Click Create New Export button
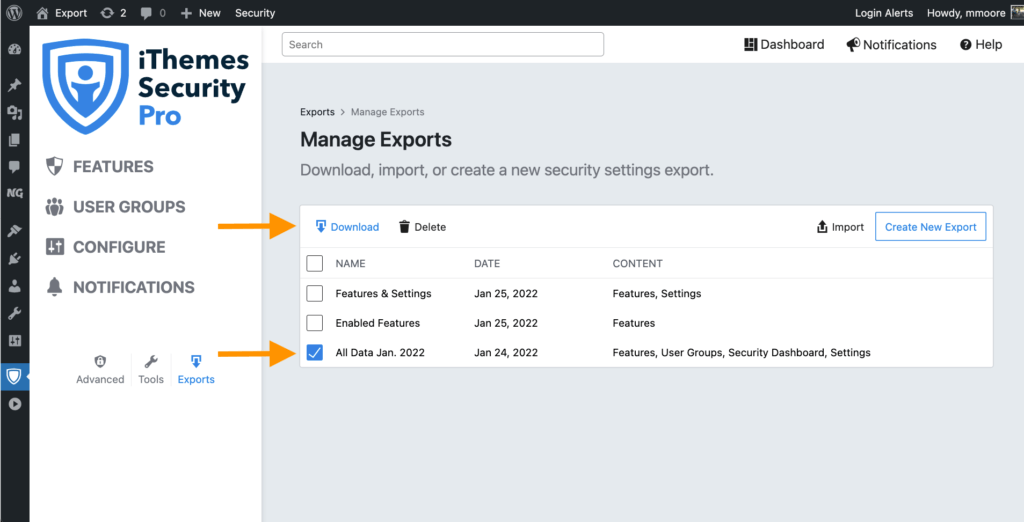Viewport: 1024px width, 522px height. (931, 227)
